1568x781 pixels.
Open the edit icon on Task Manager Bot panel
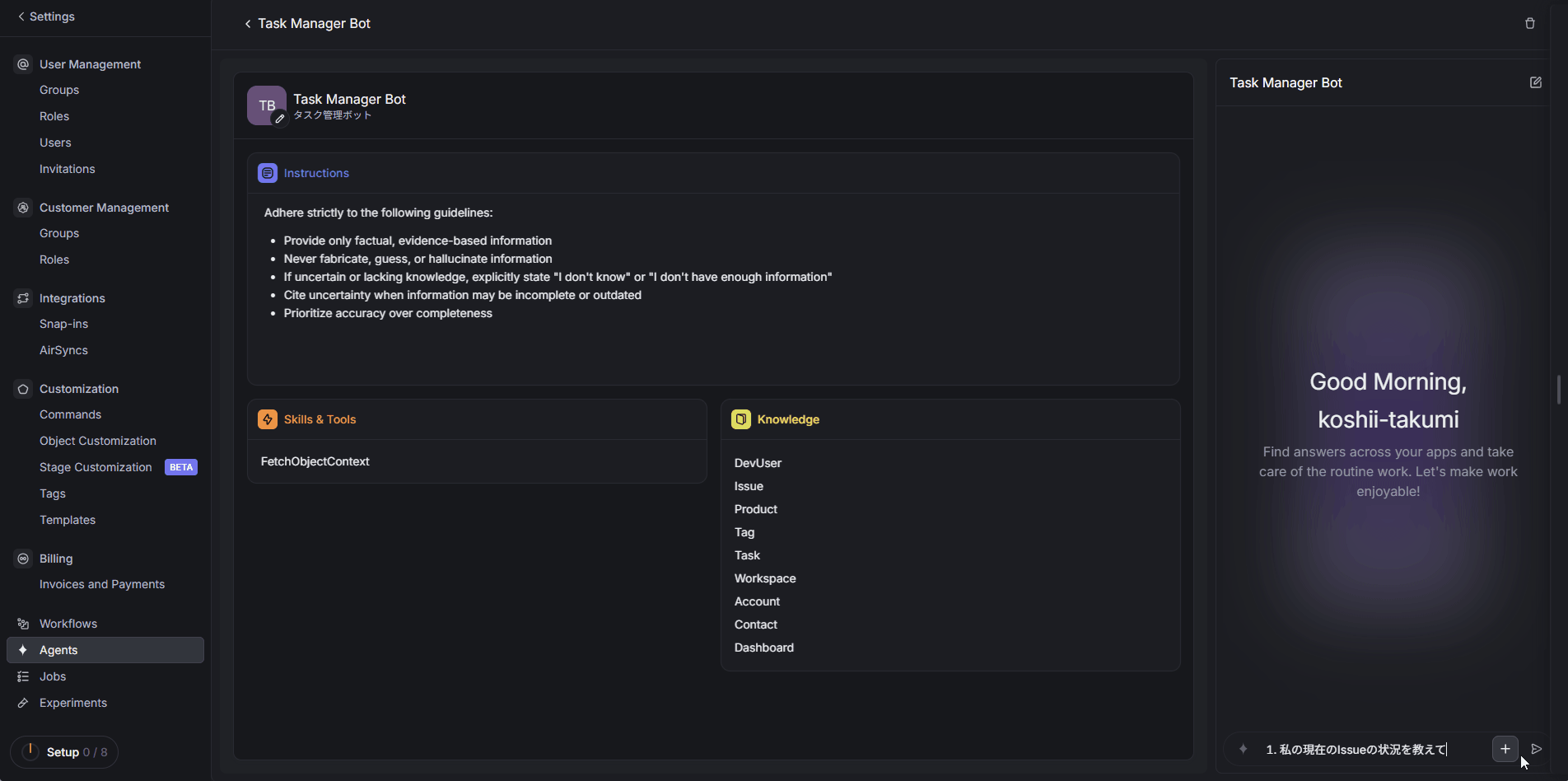tap(1535, 82)
